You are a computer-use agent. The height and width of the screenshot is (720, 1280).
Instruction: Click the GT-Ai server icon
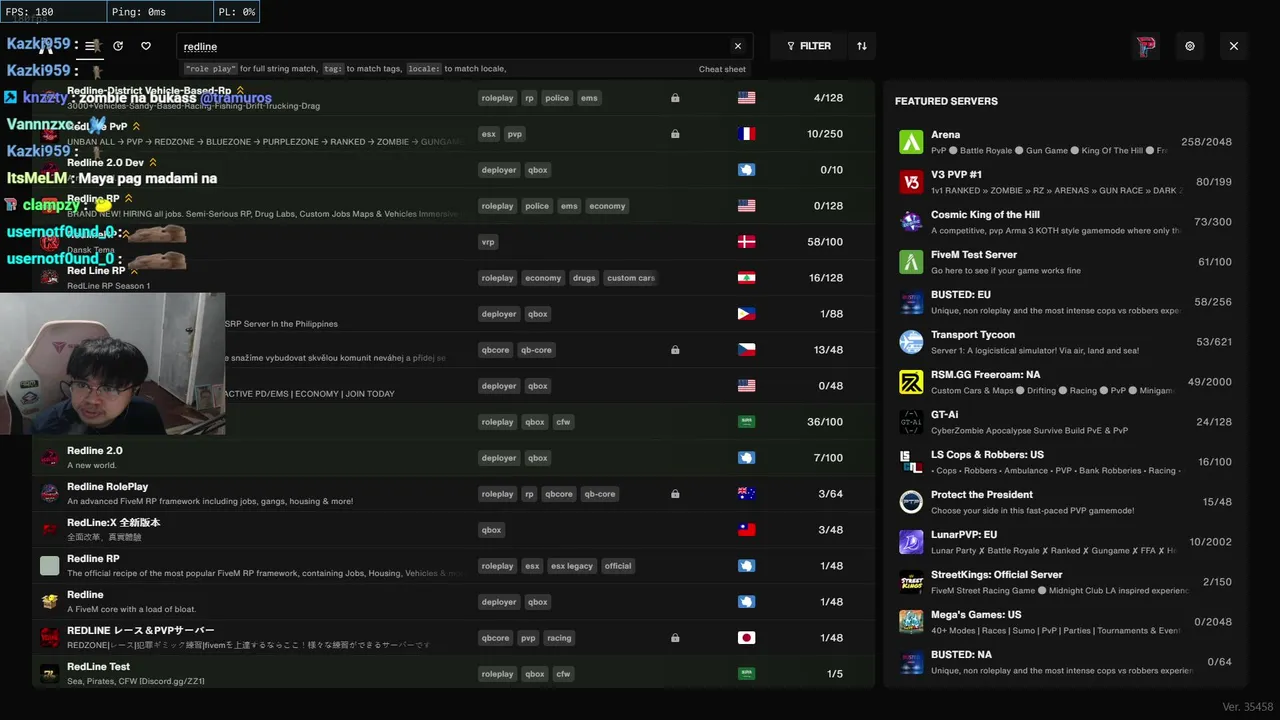[x=911, y=422]
